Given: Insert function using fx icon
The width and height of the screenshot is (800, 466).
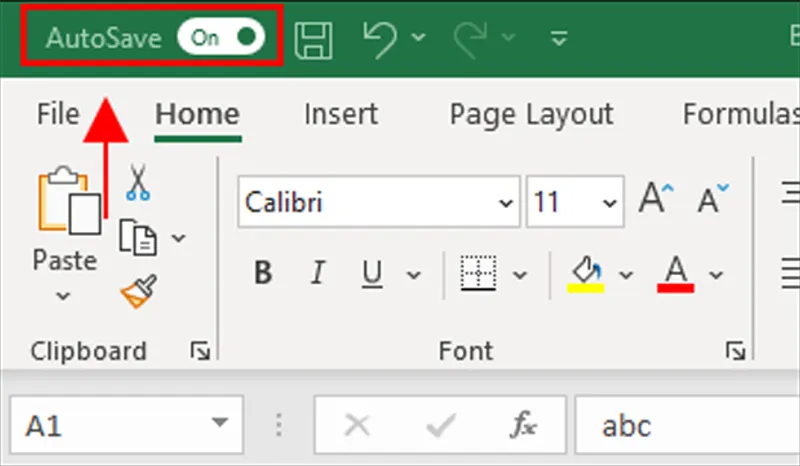Looking at the screenshot, I should click(522, 426).
